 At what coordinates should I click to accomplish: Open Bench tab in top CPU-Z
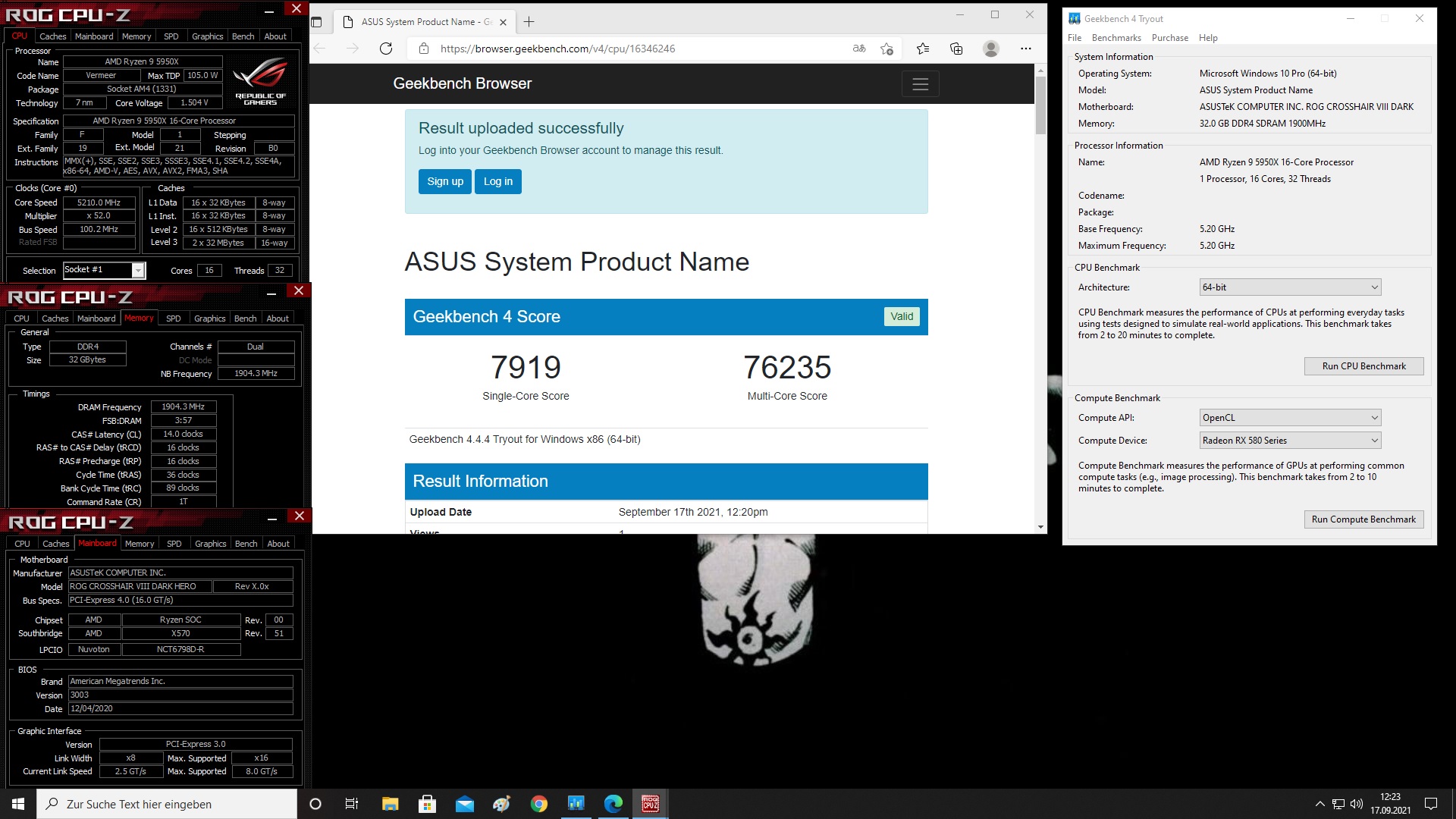click(x=243, y=36)
